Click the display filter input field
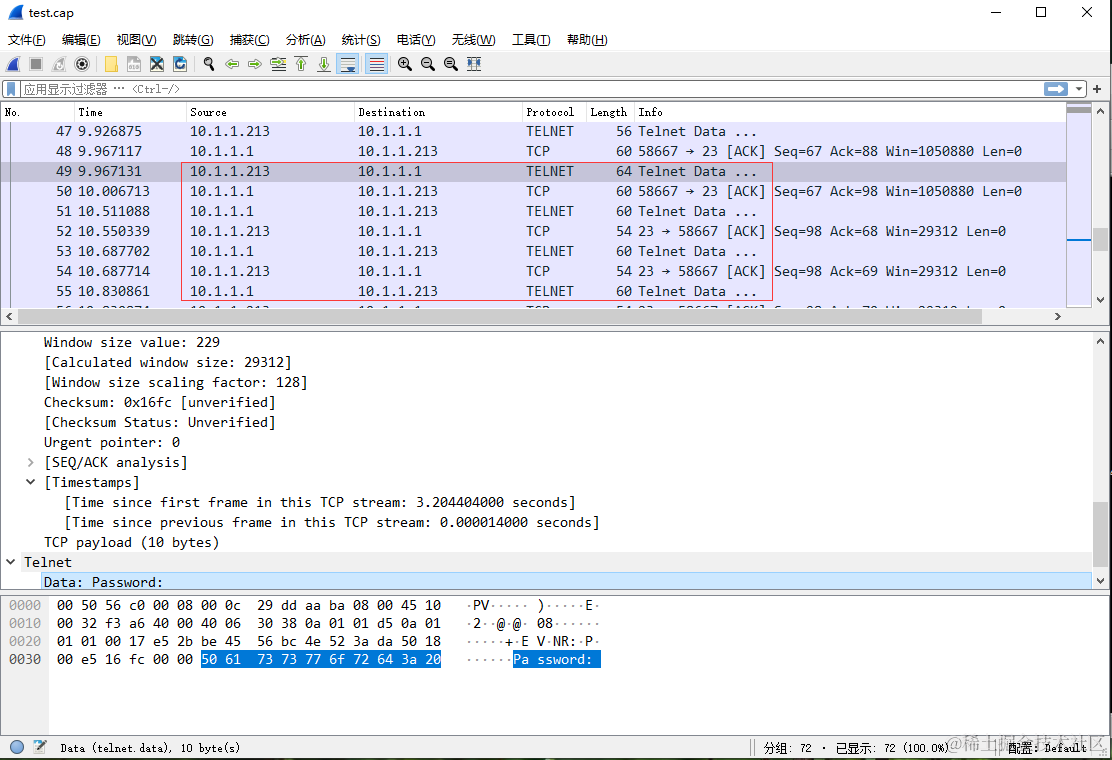This screenshot has width=1112, height=760. [530, 89]
